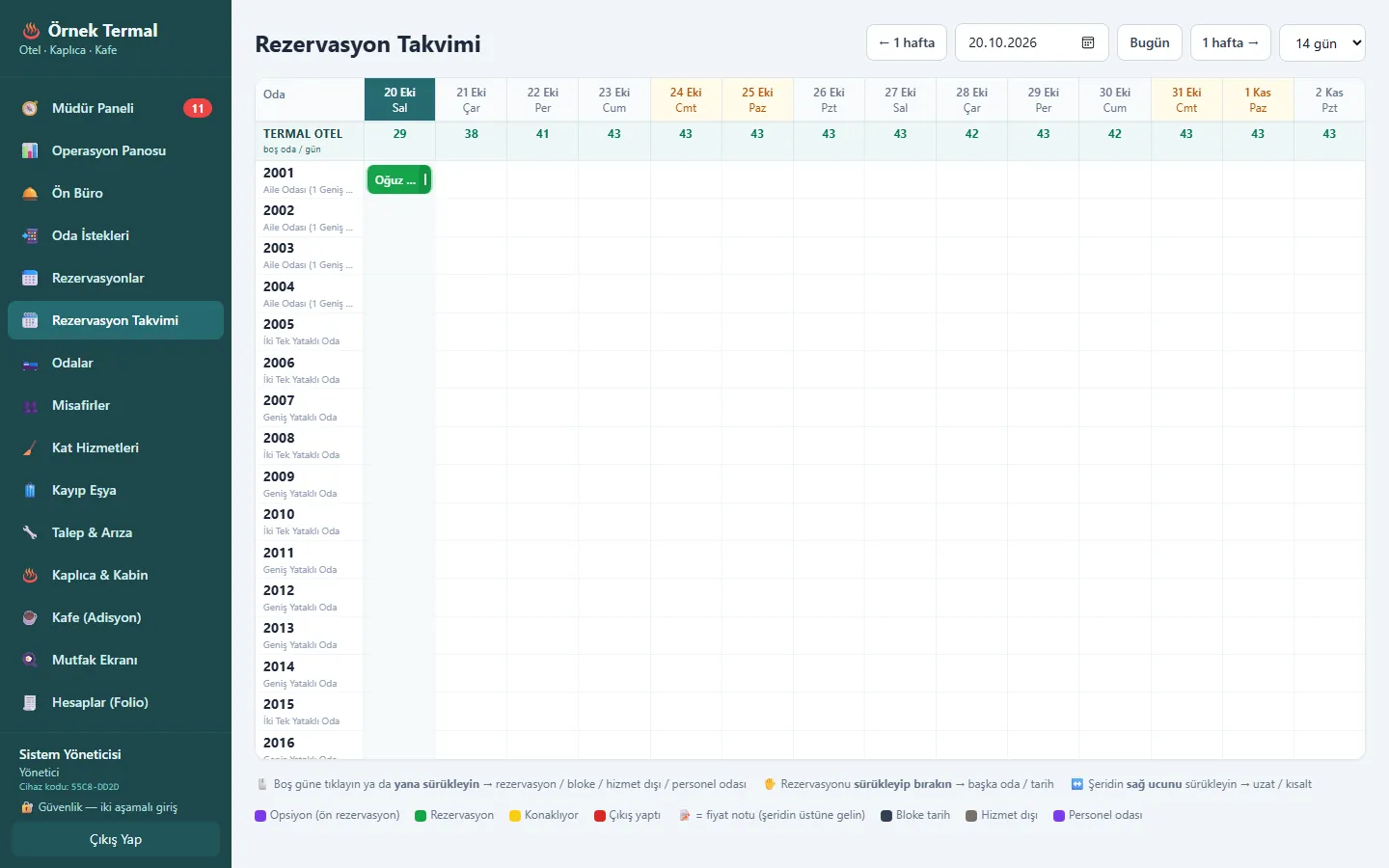The height and width of the screenshot is (868, 1389).
Task: Click the Cihaz kodu 55C8-DD2D text
Action: 69,787
